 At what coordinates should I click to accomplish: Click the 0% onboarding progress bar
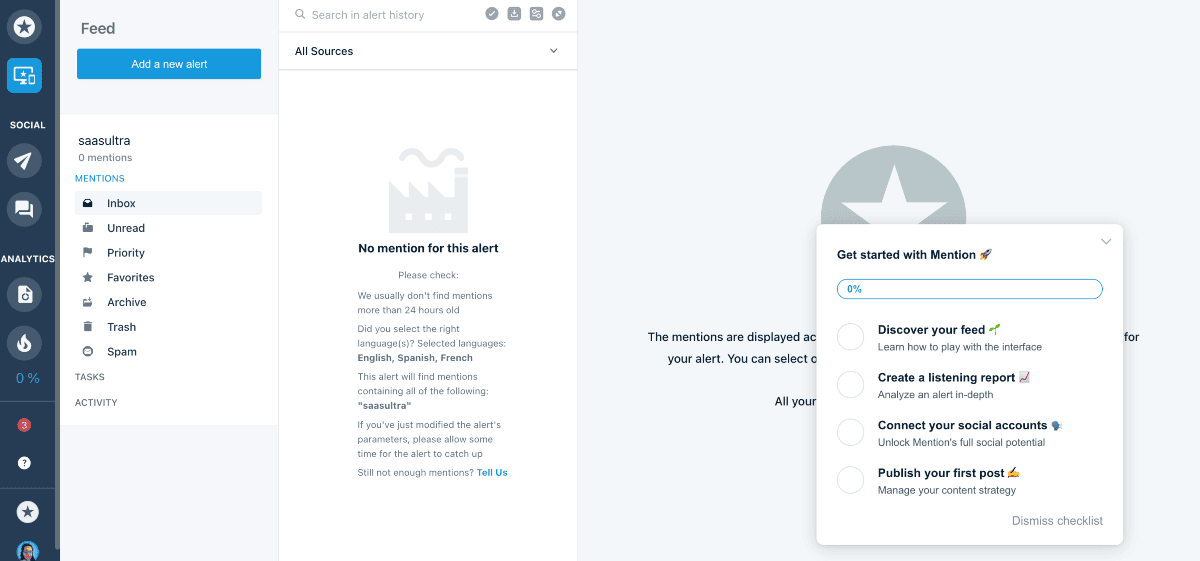click(969, 289)
